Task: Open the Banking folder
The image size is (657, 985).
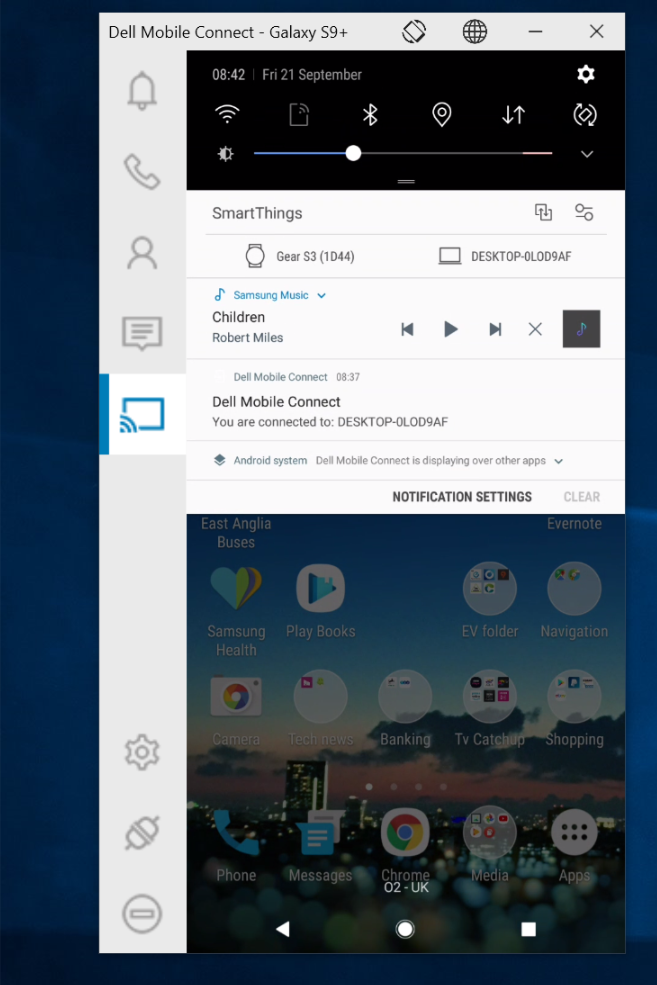Action: (x=405, y=697)
